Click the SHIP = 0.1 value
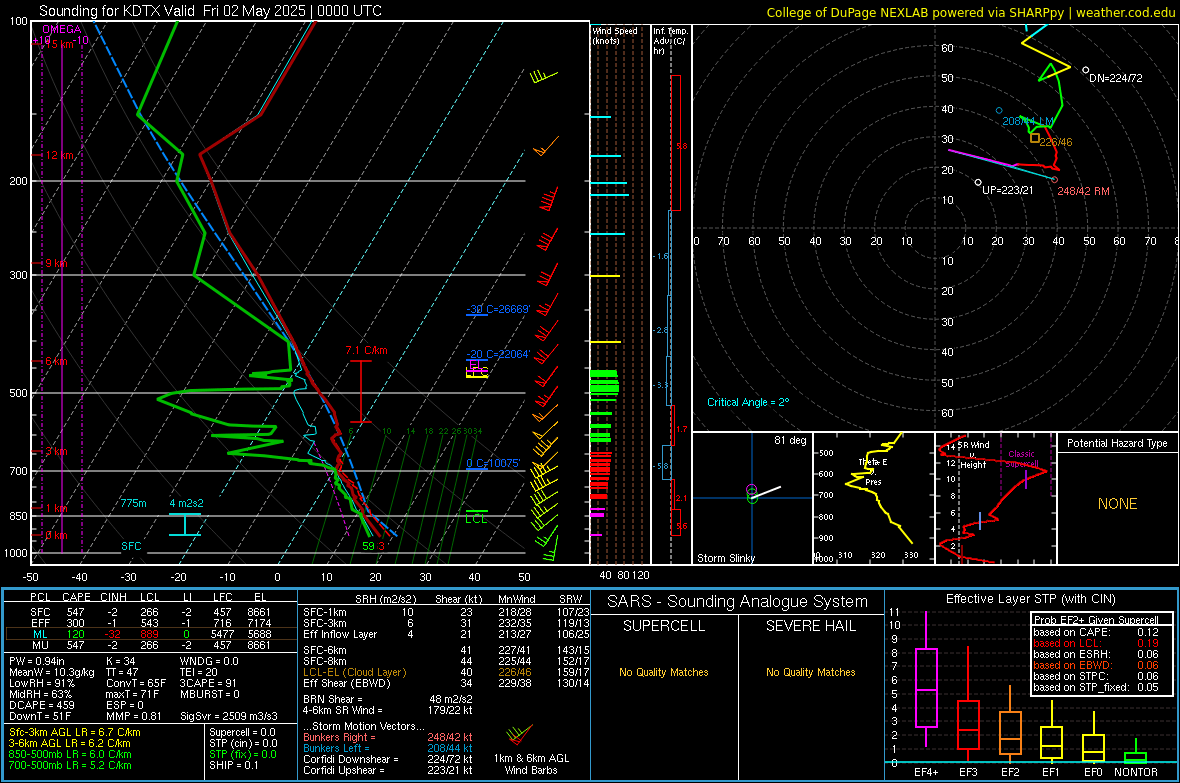This screenshot has width=1180, height=783. click(233, 765)
